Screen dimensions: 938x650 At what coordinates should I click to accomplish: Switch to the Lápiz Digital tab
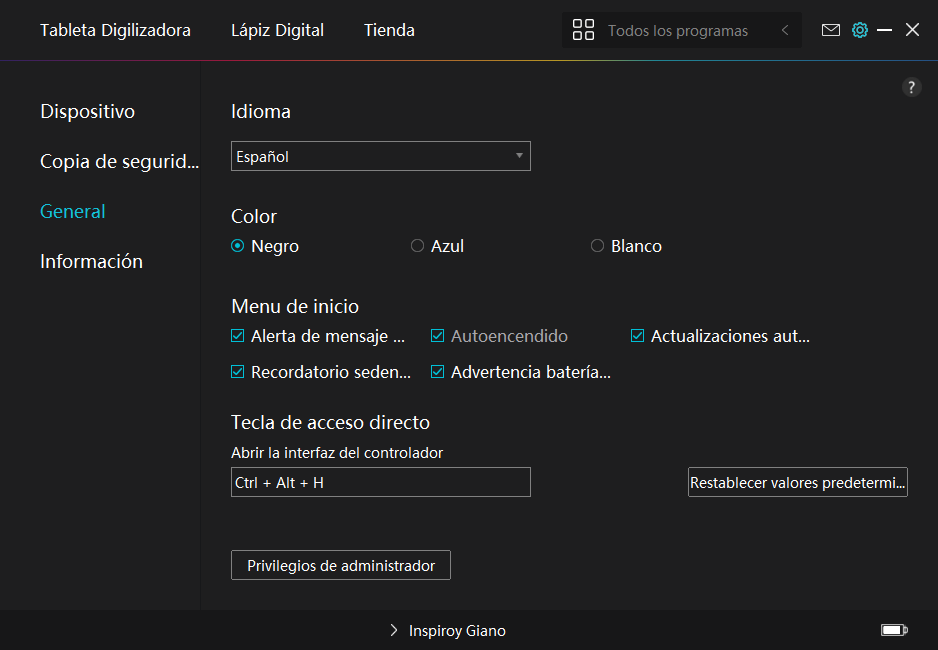(x=277, y=30)
